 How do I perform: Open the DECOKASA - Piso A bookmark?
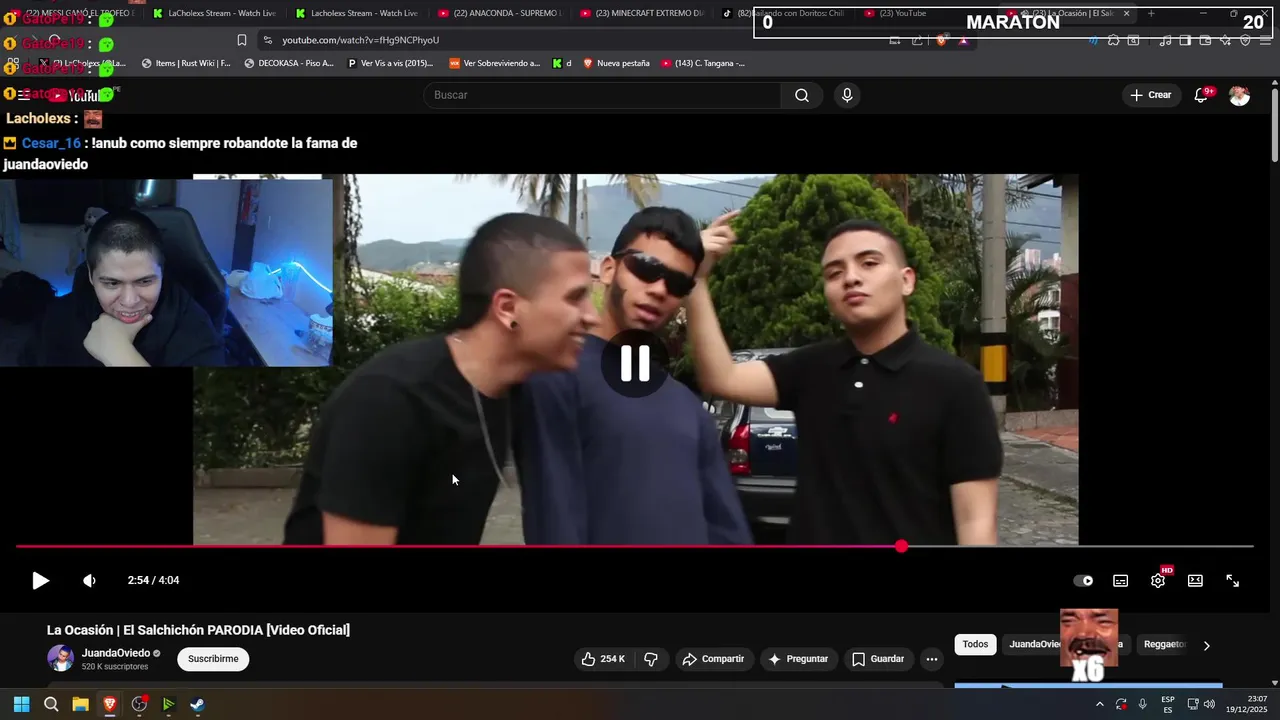click(289, 63)
